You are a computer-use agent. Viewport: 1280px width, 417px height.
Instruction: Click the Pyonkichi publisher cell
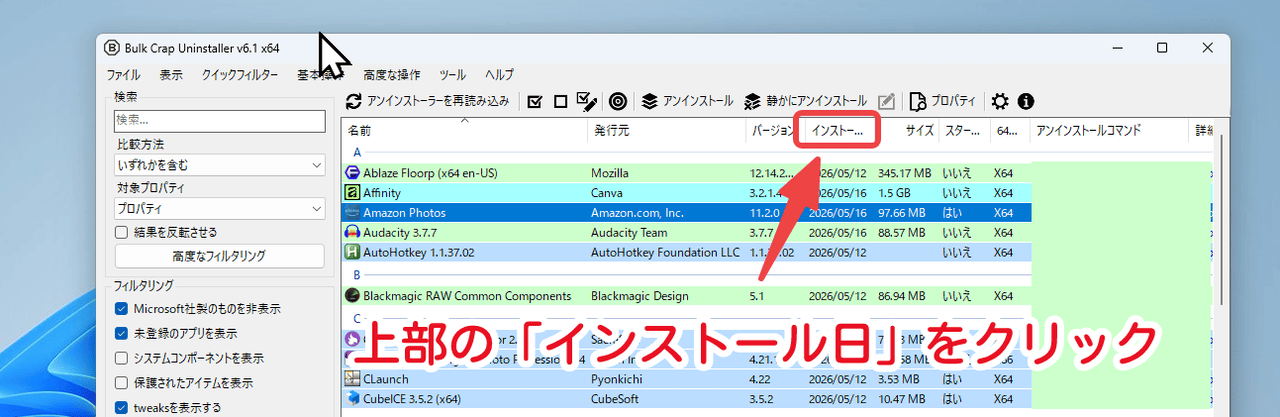point(618,379)
